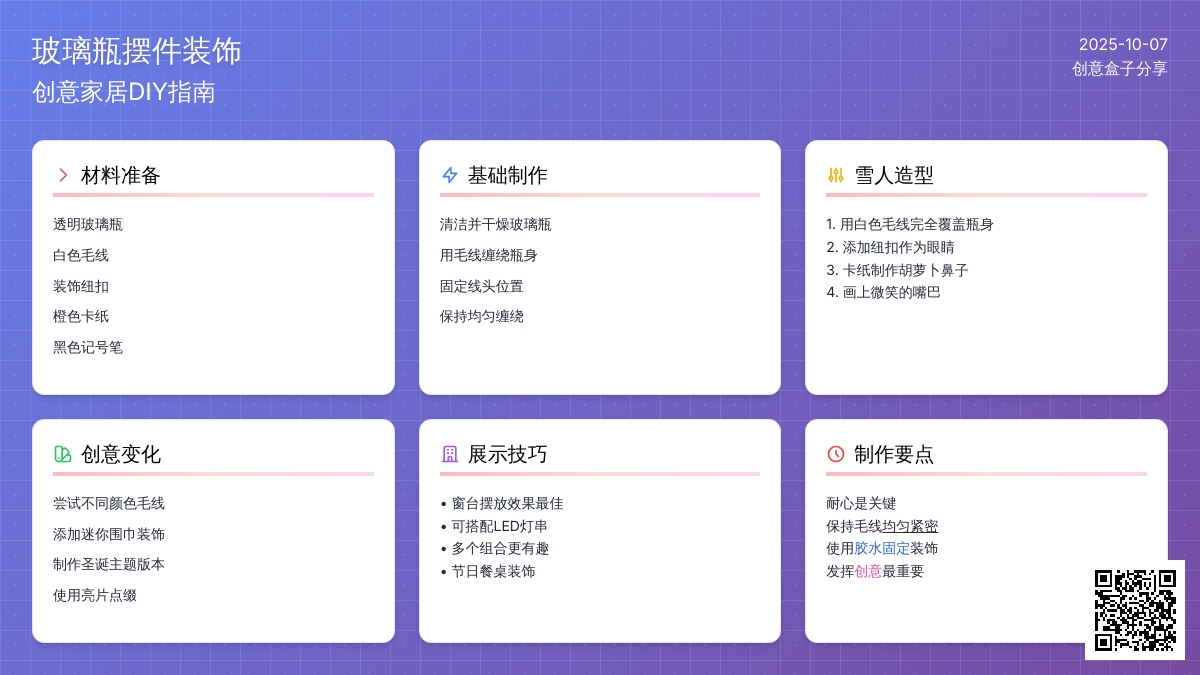The width and height of the screenshot is (1200, 675).
Task: Click the 用毛线缠绕瓶身 step
Action: tap(488, 255)
